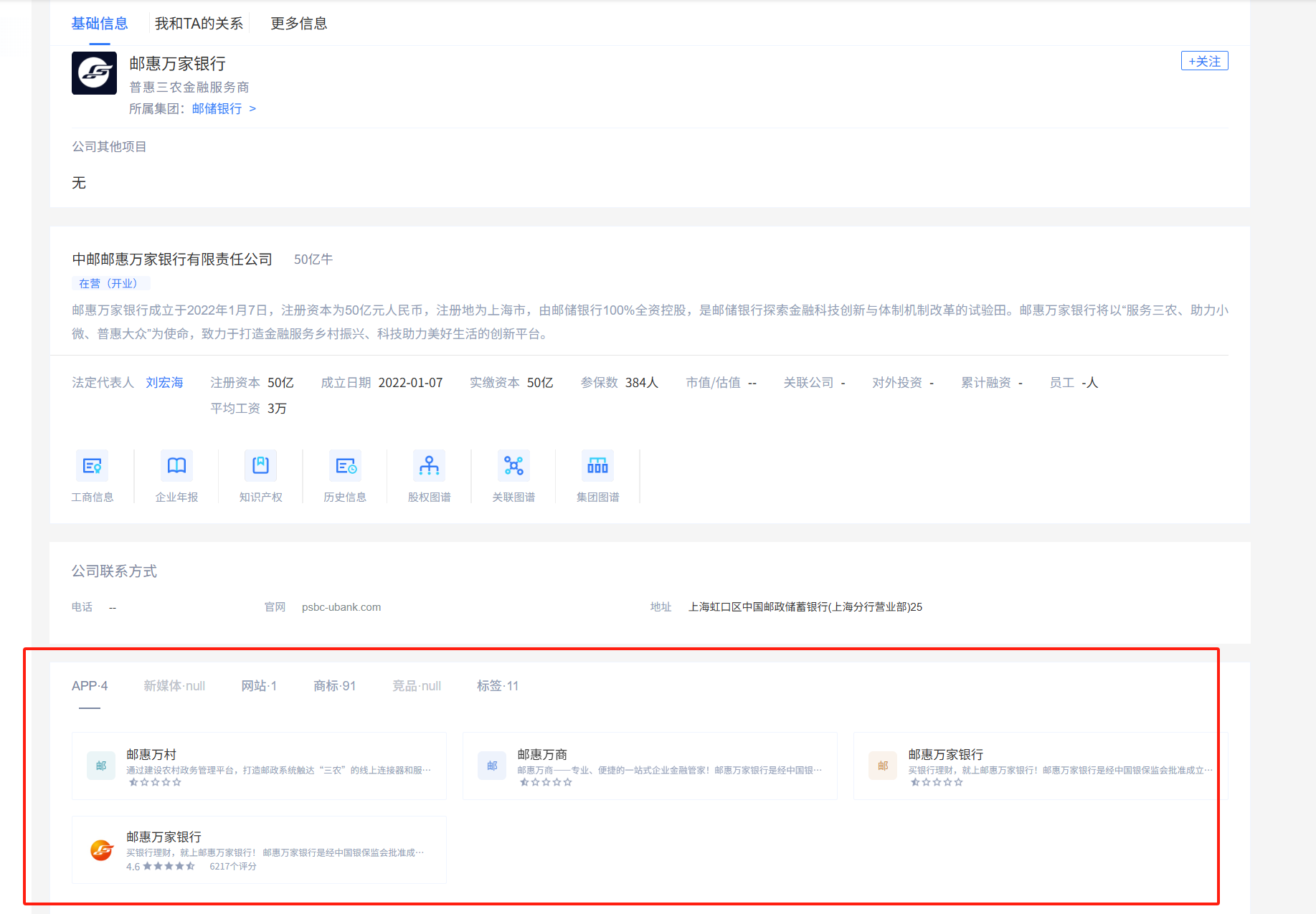The height and width of the screenshot is (914, 1316).
Task: Click the 6217个评分 rating count
Action: tap(233, 867)
